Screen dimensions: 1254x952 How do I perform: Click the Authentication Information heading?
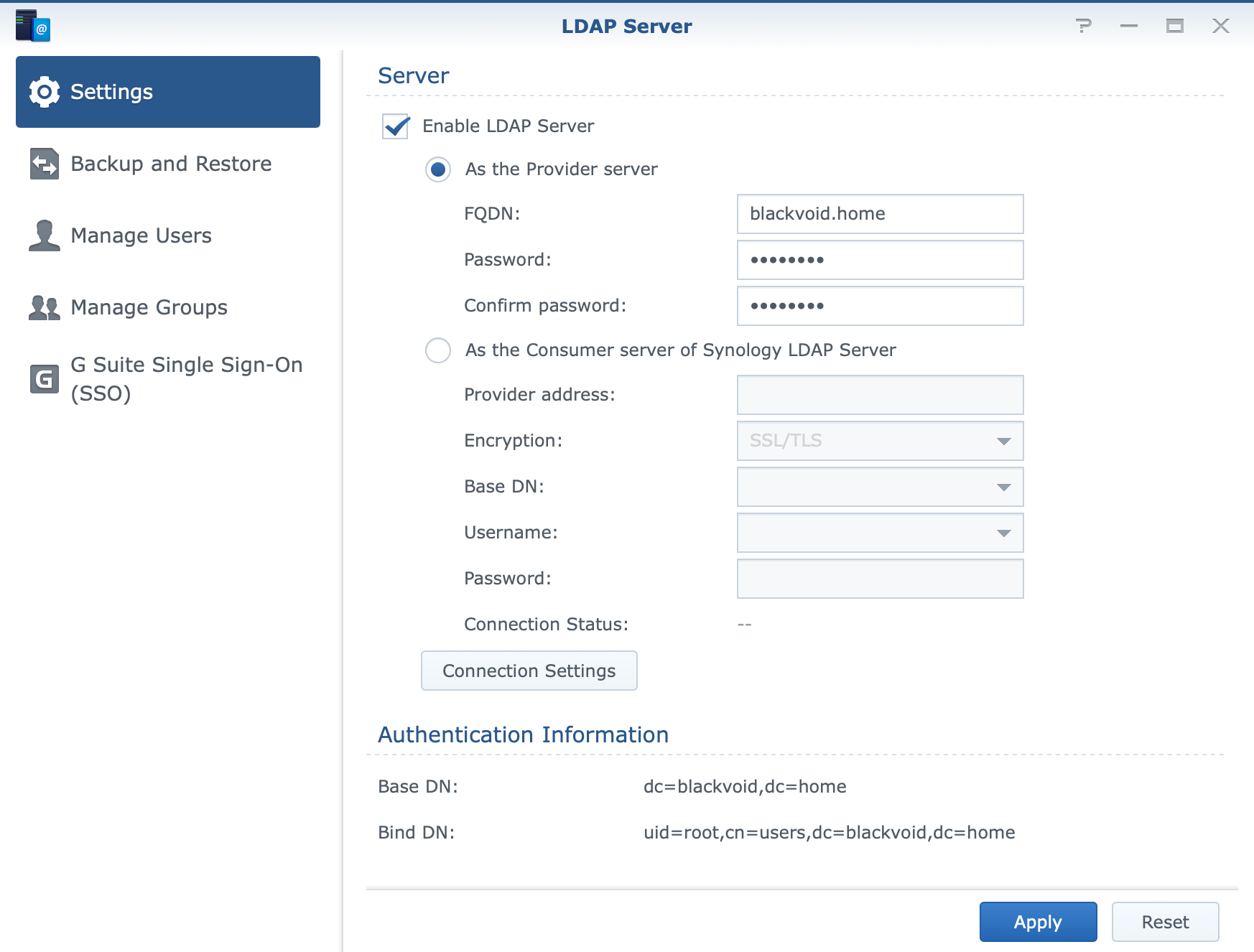523,734
